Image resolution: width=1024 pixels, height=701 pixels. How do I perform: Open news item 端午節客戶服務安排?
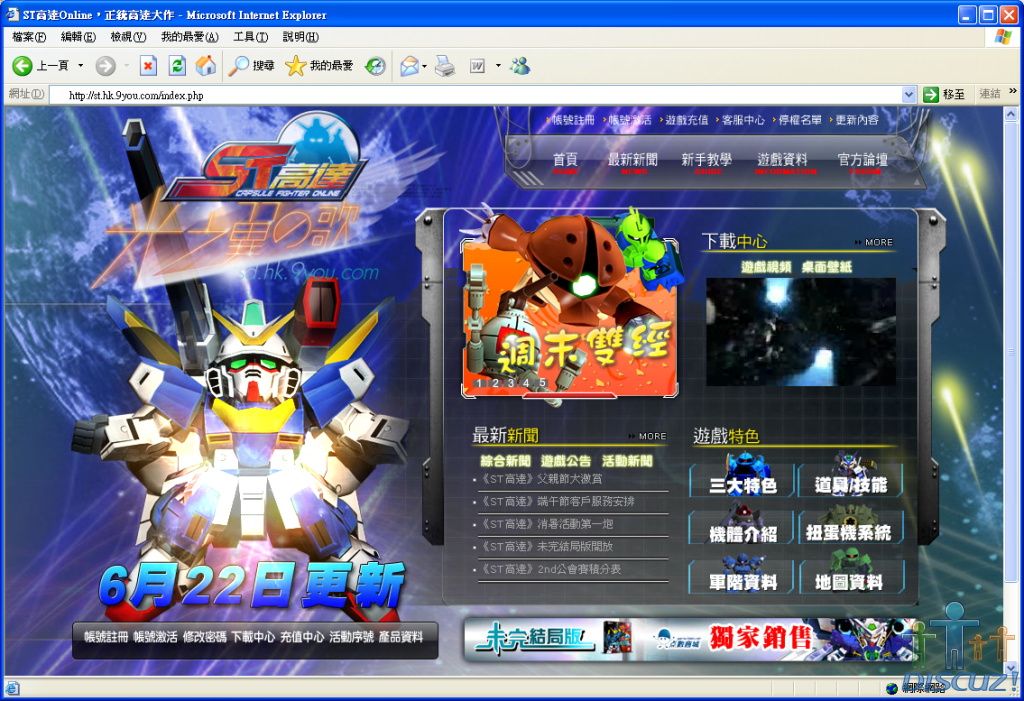(557, 501)
